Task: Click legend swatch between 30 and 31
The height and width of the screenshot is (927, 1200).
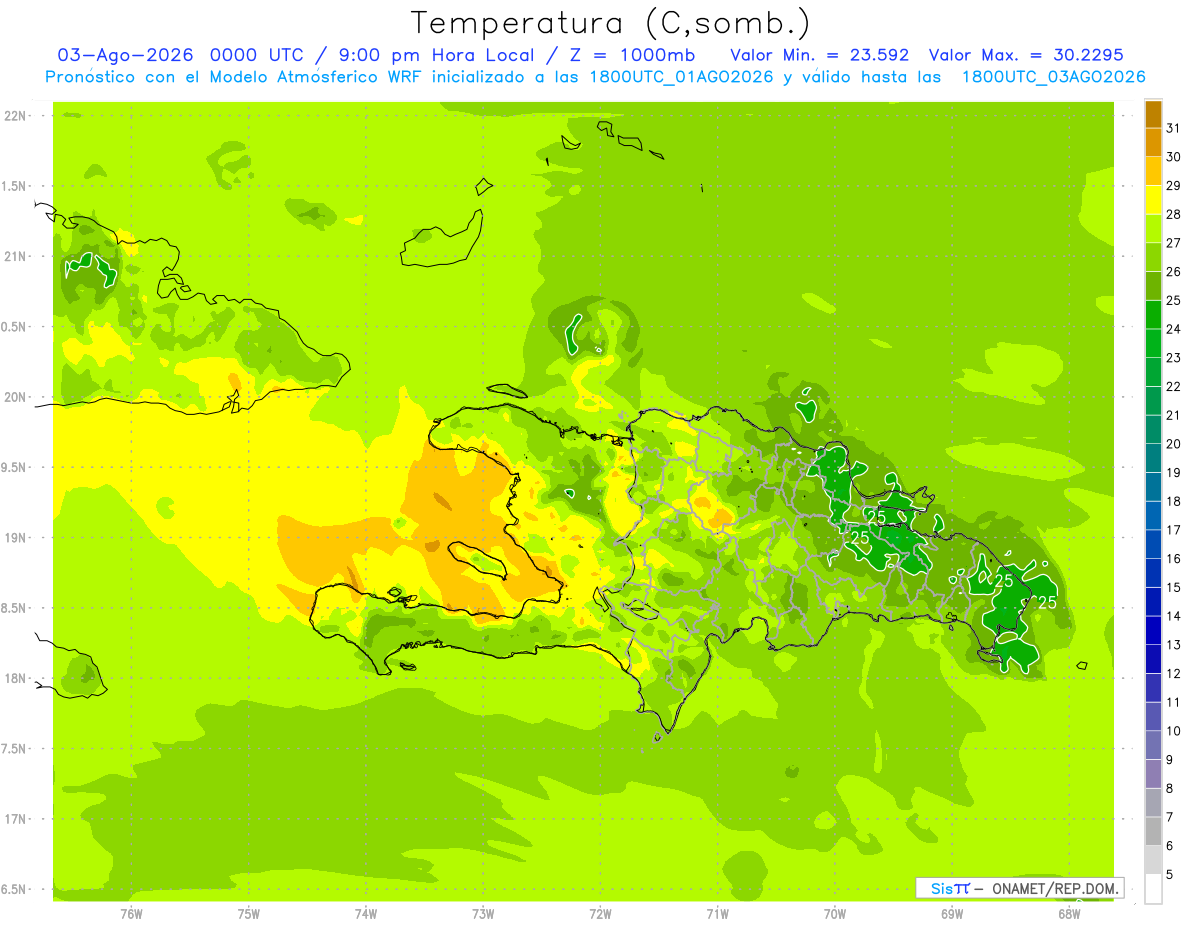Action: click(x=1153, y=143)
